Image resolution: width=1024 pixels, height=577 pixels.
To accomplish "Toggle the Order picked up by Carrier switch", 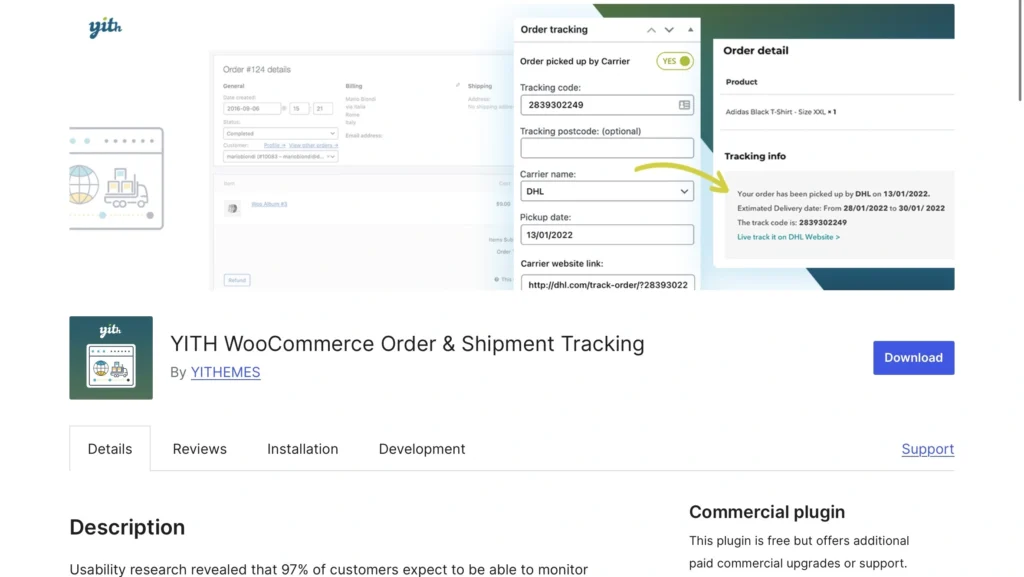I will pyautogui.click(x=675, y=61).
